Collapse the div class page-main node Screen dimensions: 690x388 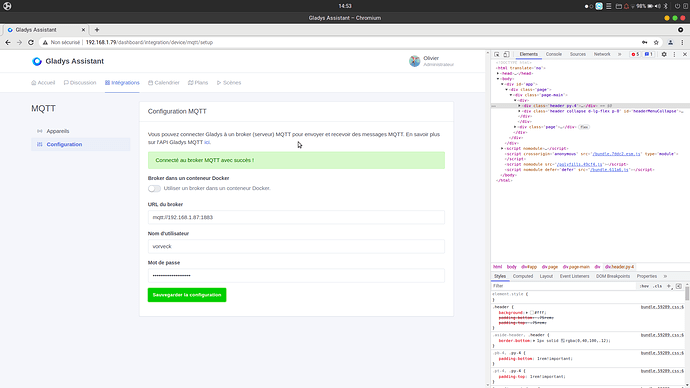pos(511,95)
